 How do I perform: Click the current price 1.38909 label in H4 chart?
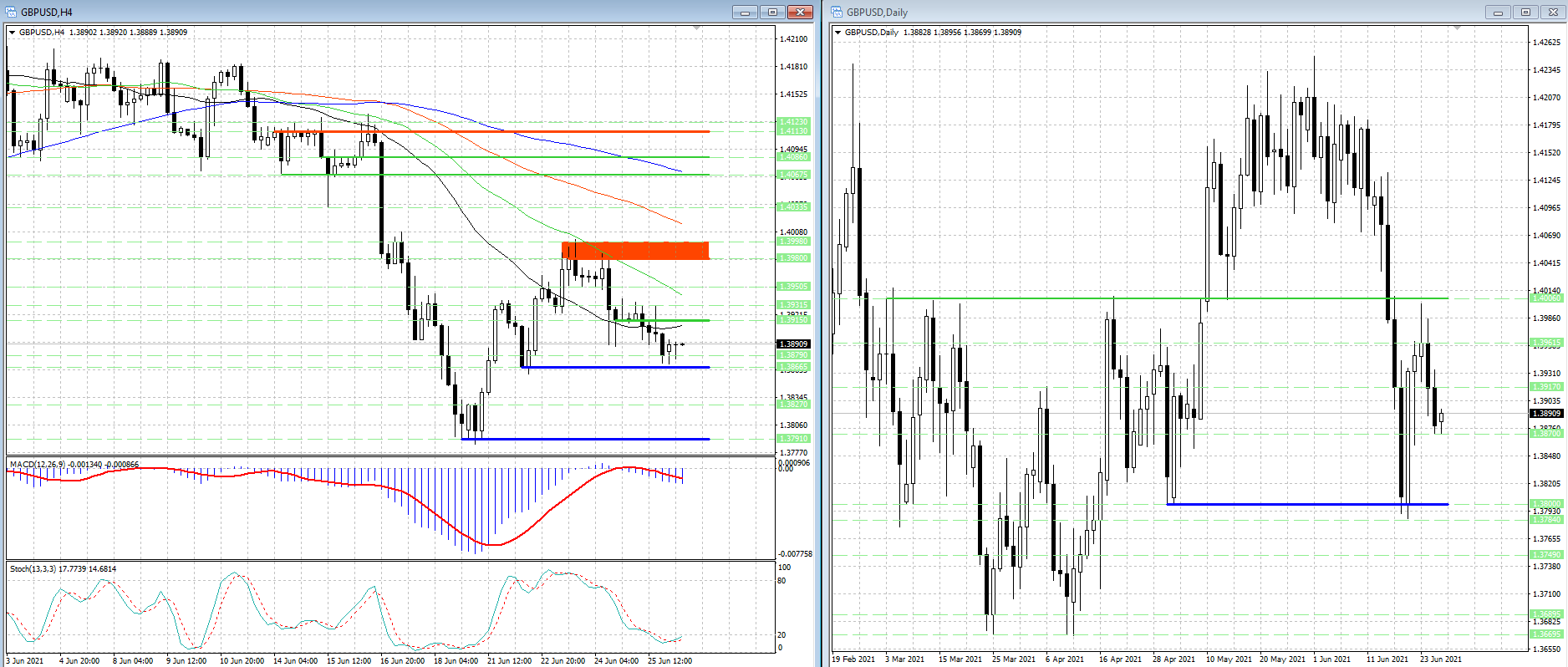click(793, 344)
